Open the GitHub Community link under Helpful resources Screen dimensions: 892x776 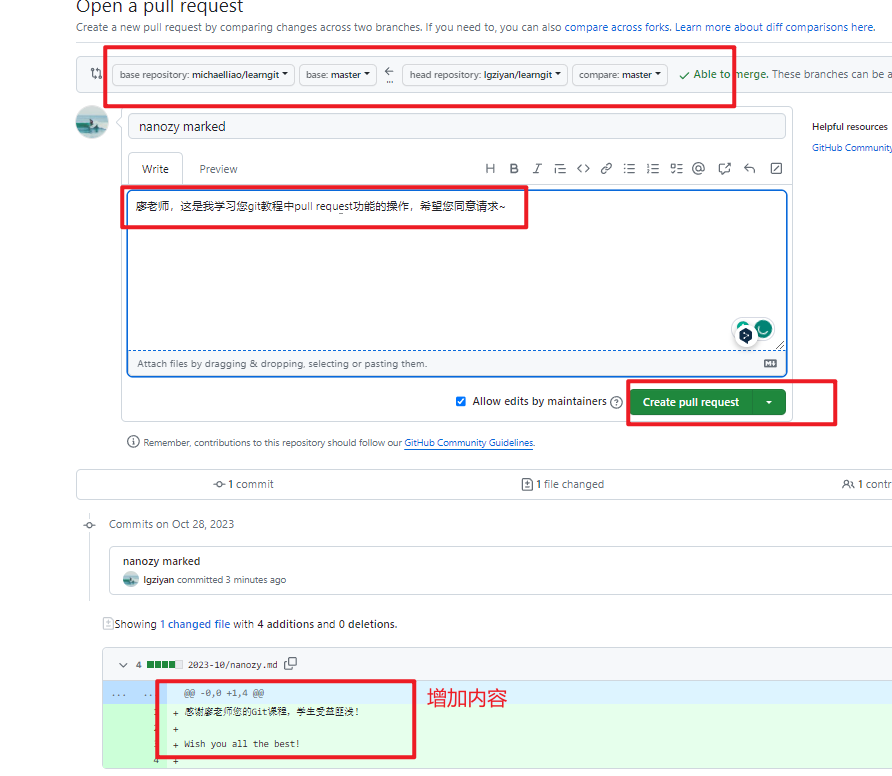(x=852, y=147)
